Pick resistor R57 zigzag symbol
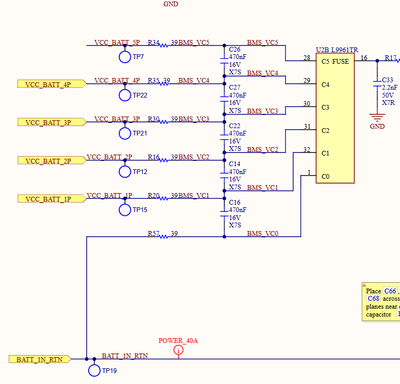The width and height of the screenshot is (400, 384). [x=163, y=237]
